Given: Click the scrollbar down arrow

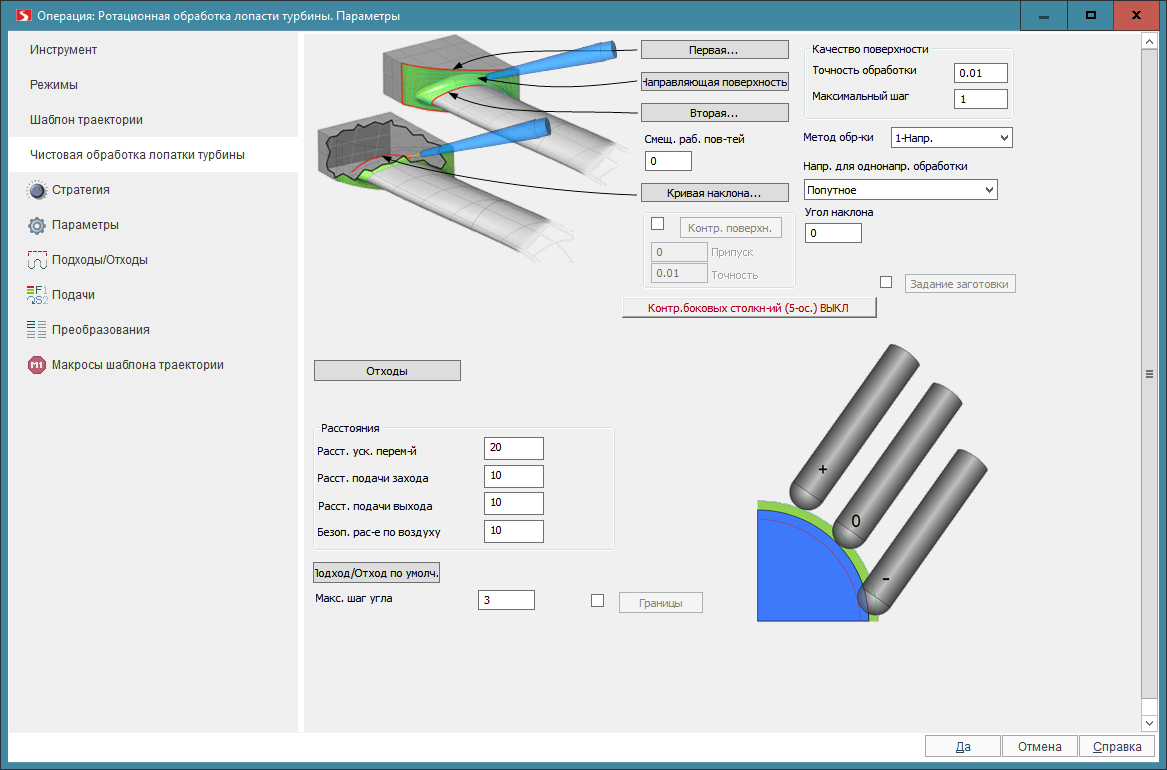Looking at the screenshot, I should coord(1149,722).
